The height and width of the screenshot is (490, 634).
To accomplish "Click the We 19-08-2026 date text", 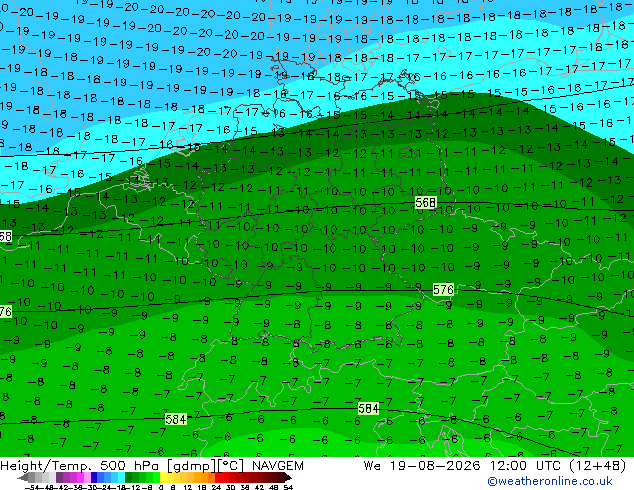I will tap(422, 466).
